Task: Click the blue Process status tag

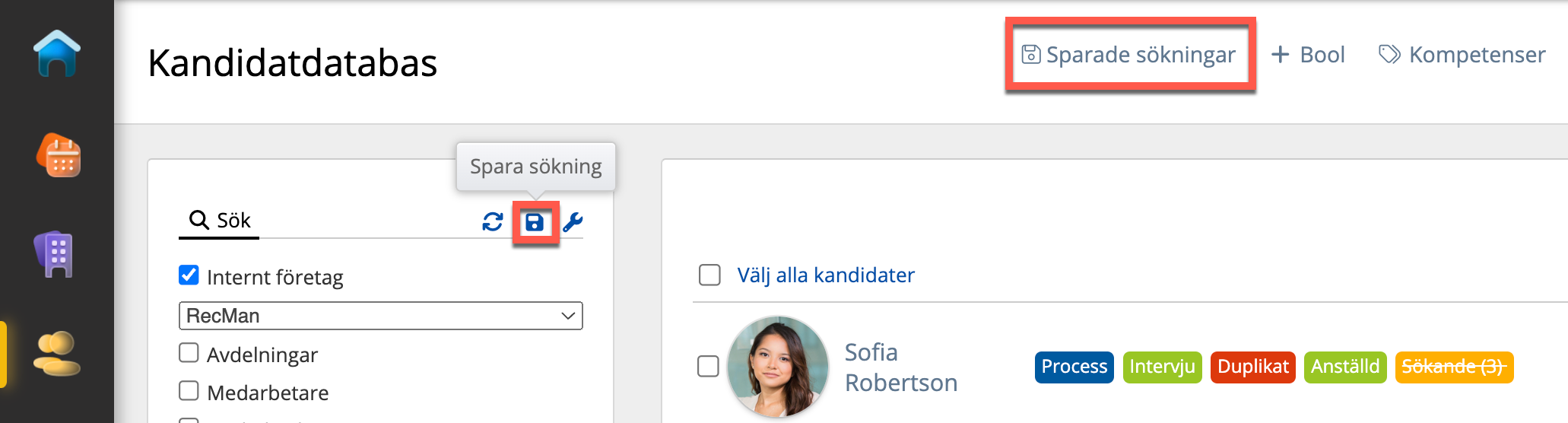Action: 1074,367
